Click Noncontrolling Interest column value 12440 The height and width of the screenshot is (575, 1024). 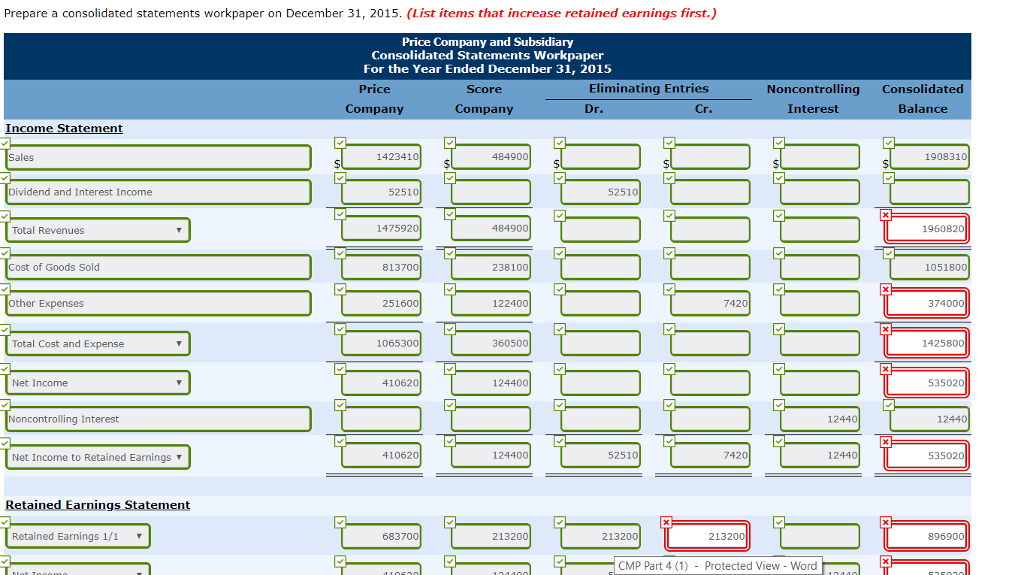pyautogui.click(x=820, y=419)
